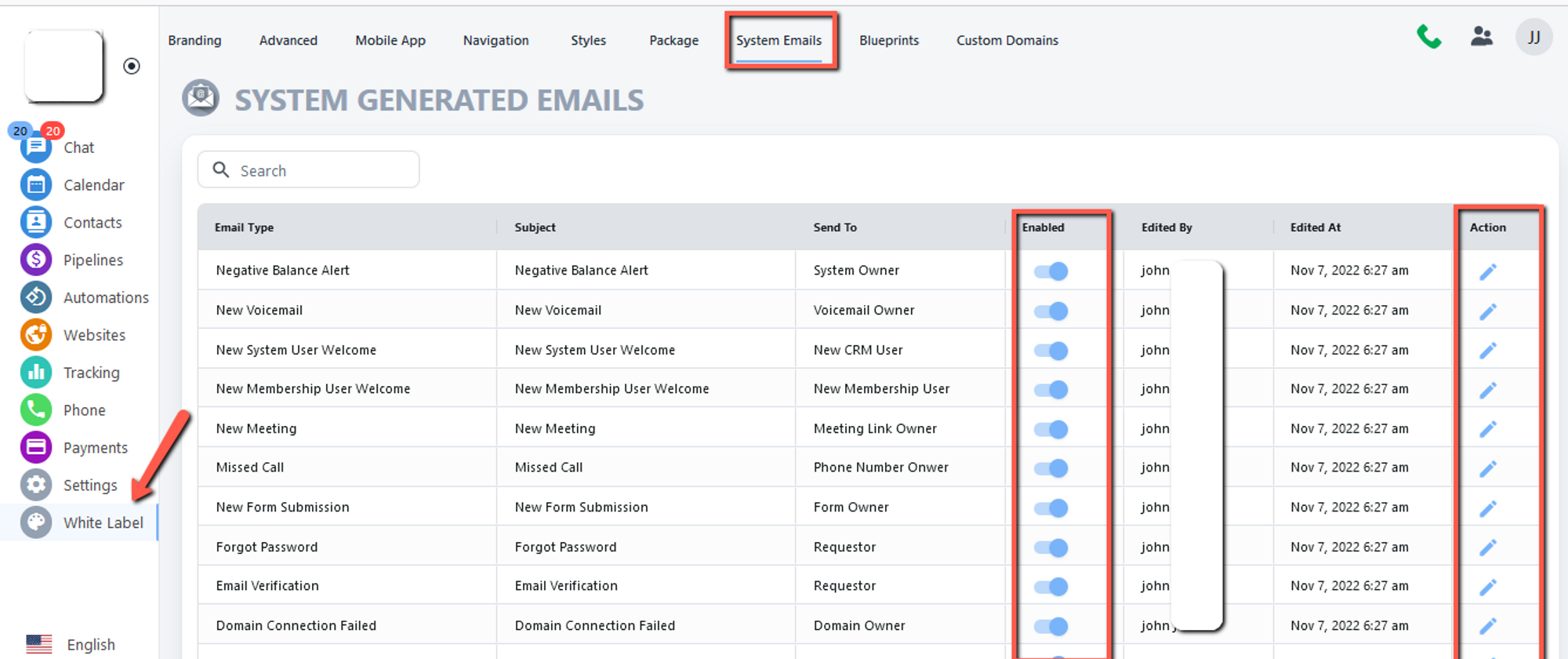Open the Payments sidebar icon
This screenshot has width=1568, height=659.
pyautogui.click(x=36, y=448)
